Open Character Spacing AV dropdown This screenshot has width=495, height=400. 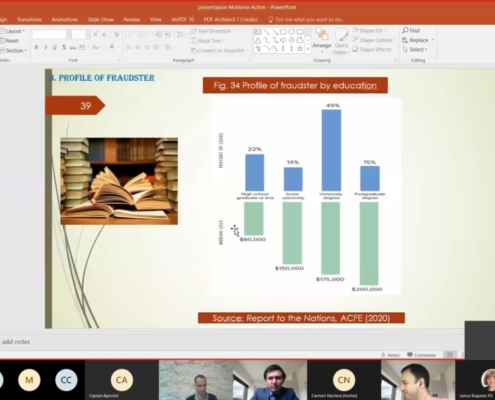point(83,47)
